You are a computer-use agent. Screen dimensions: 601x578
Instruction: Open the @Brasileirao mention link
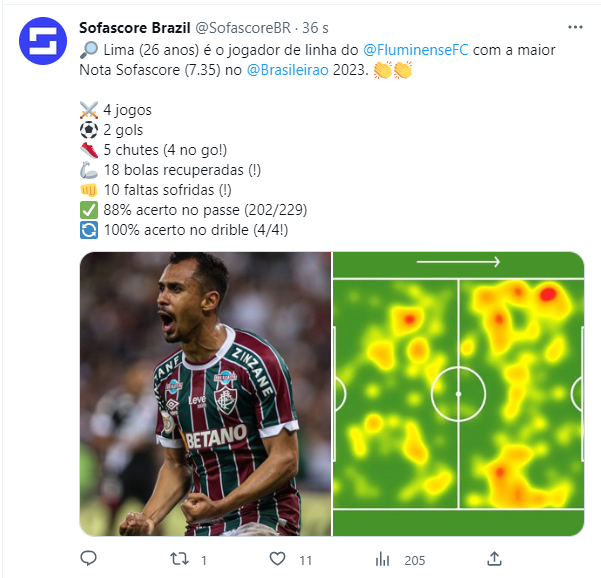[x=287, y=70]
